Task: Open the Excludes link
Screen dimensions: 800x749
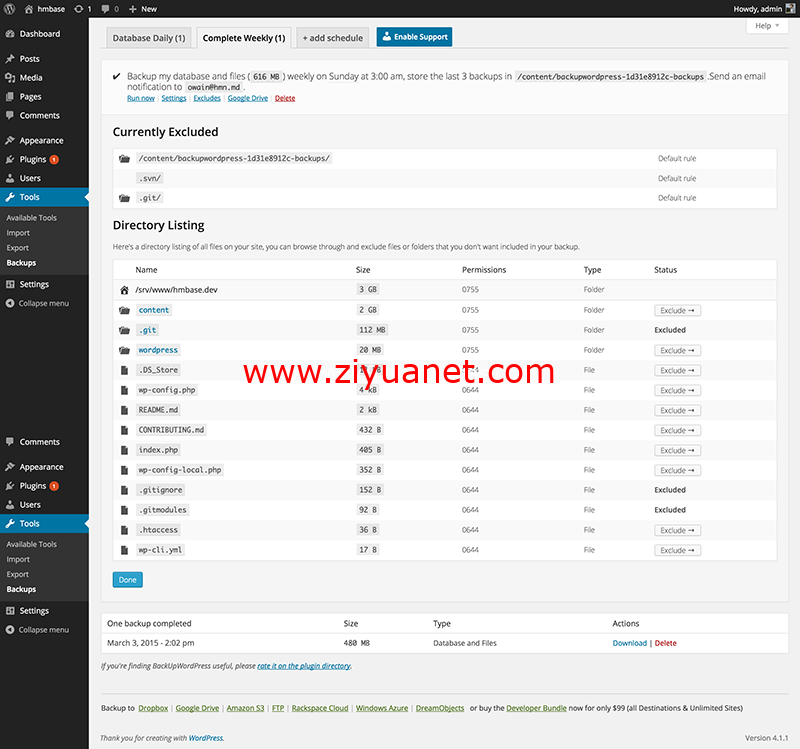Action: [207, 98]
